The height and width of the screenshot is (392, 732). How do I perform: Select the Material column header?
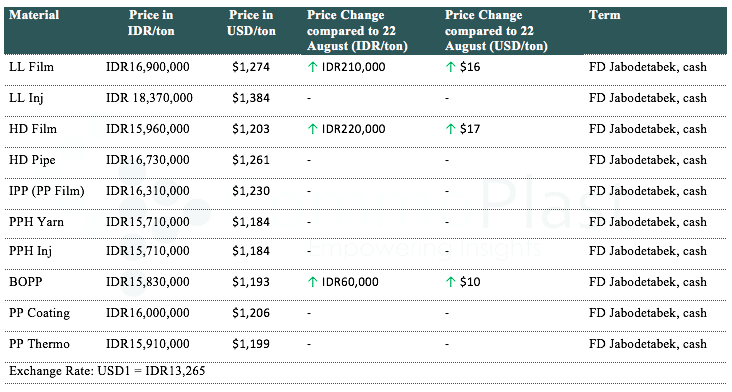tap(34, 15)
